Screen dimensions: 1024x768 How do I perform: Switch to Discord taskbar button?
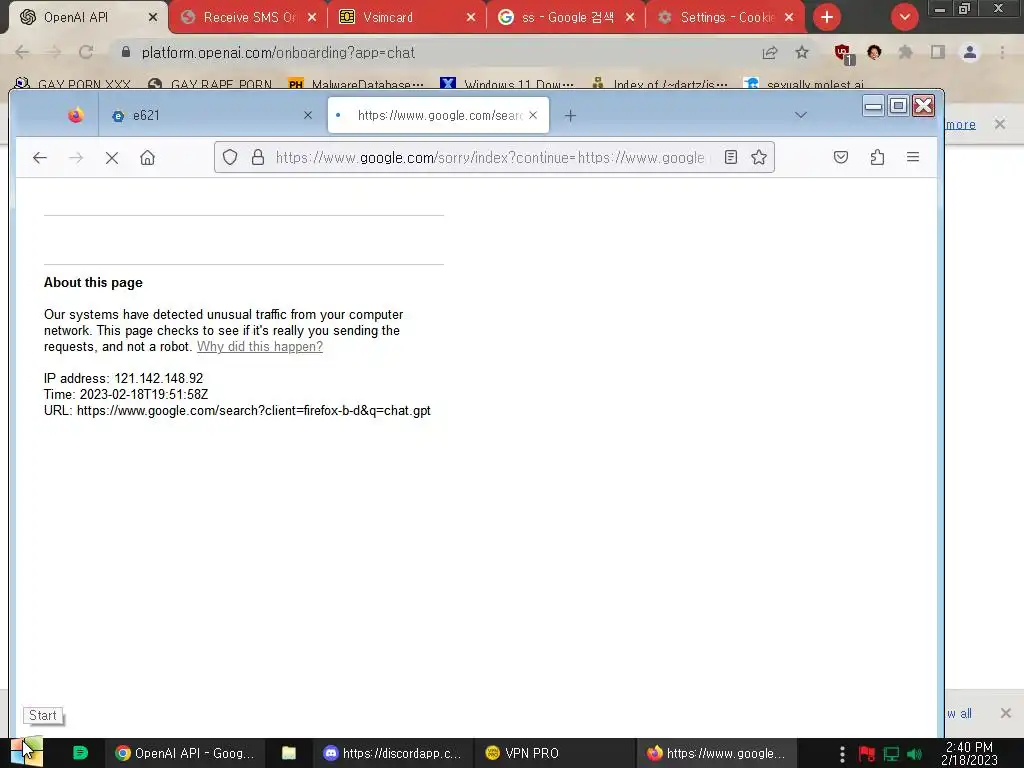392,753
